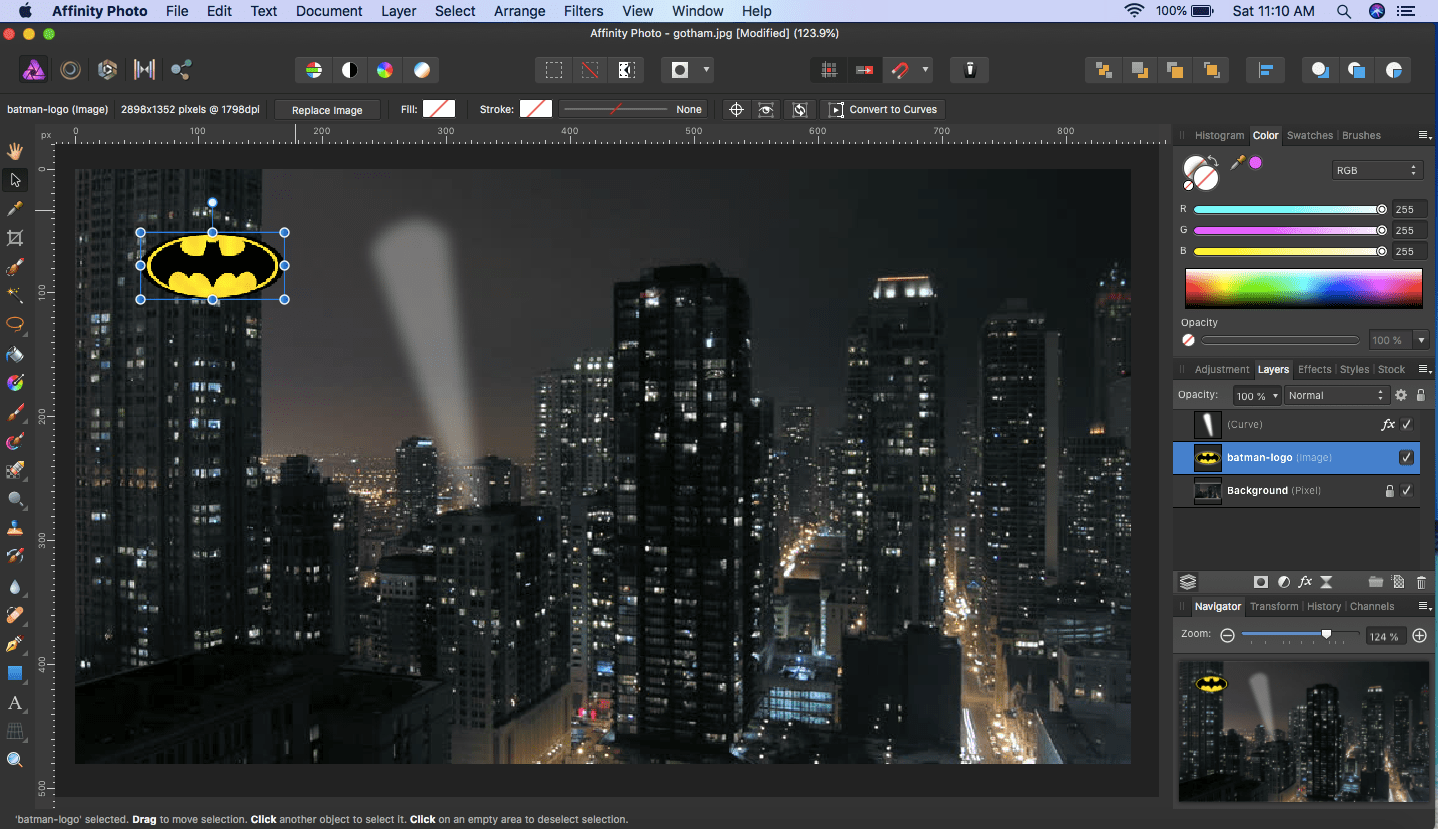Expand the layer Opacity percentage dropdown
Screen dimensions: 1438x829
click(x=1258, y=396)
